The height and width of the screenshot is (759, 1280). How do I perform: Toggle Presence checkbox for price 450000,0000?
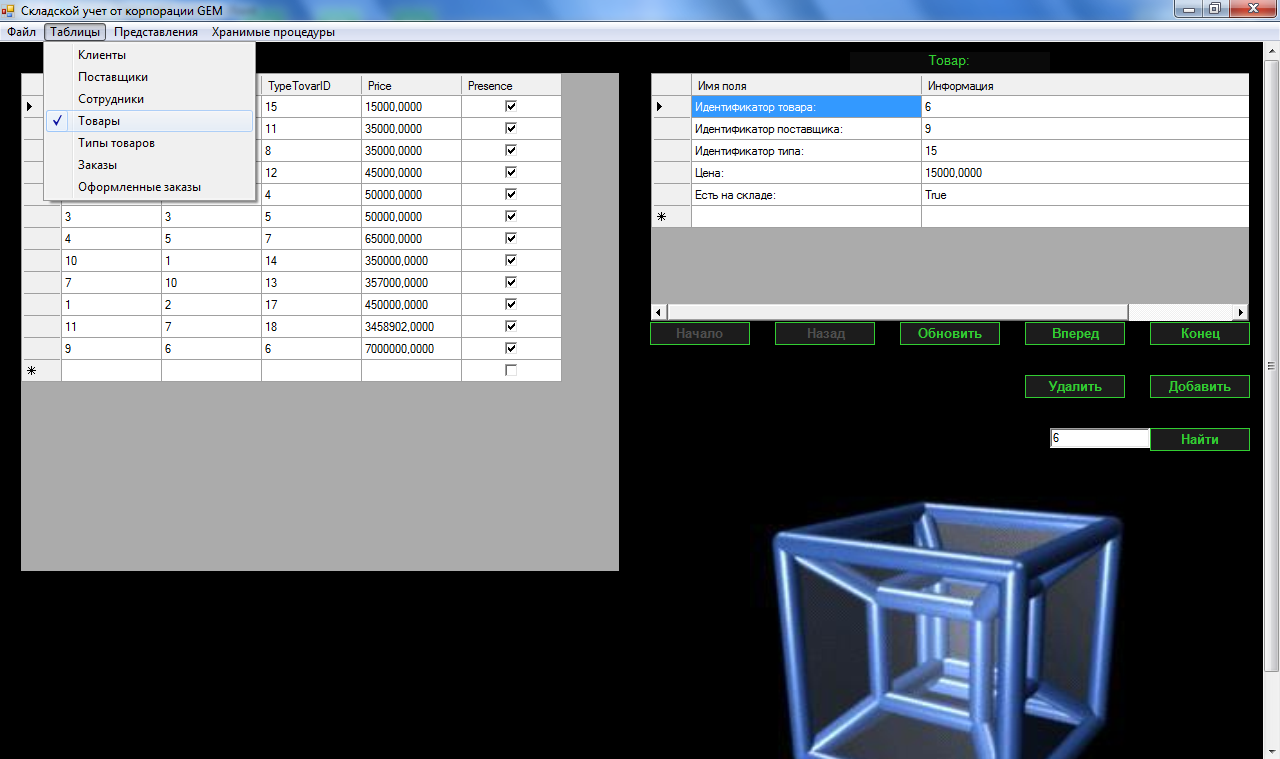511,304
